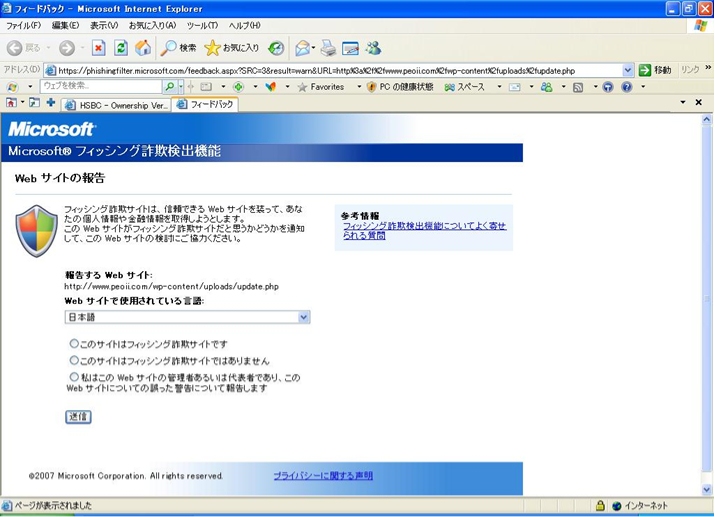Click the Refresh page icon
The height and width of the screenshot is (517, 715).
(120, 47)
